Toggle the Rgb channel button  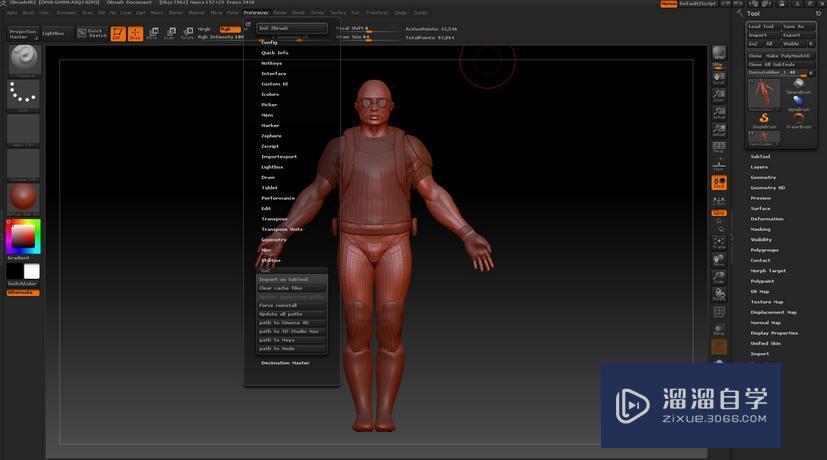(x=228, y=29)
